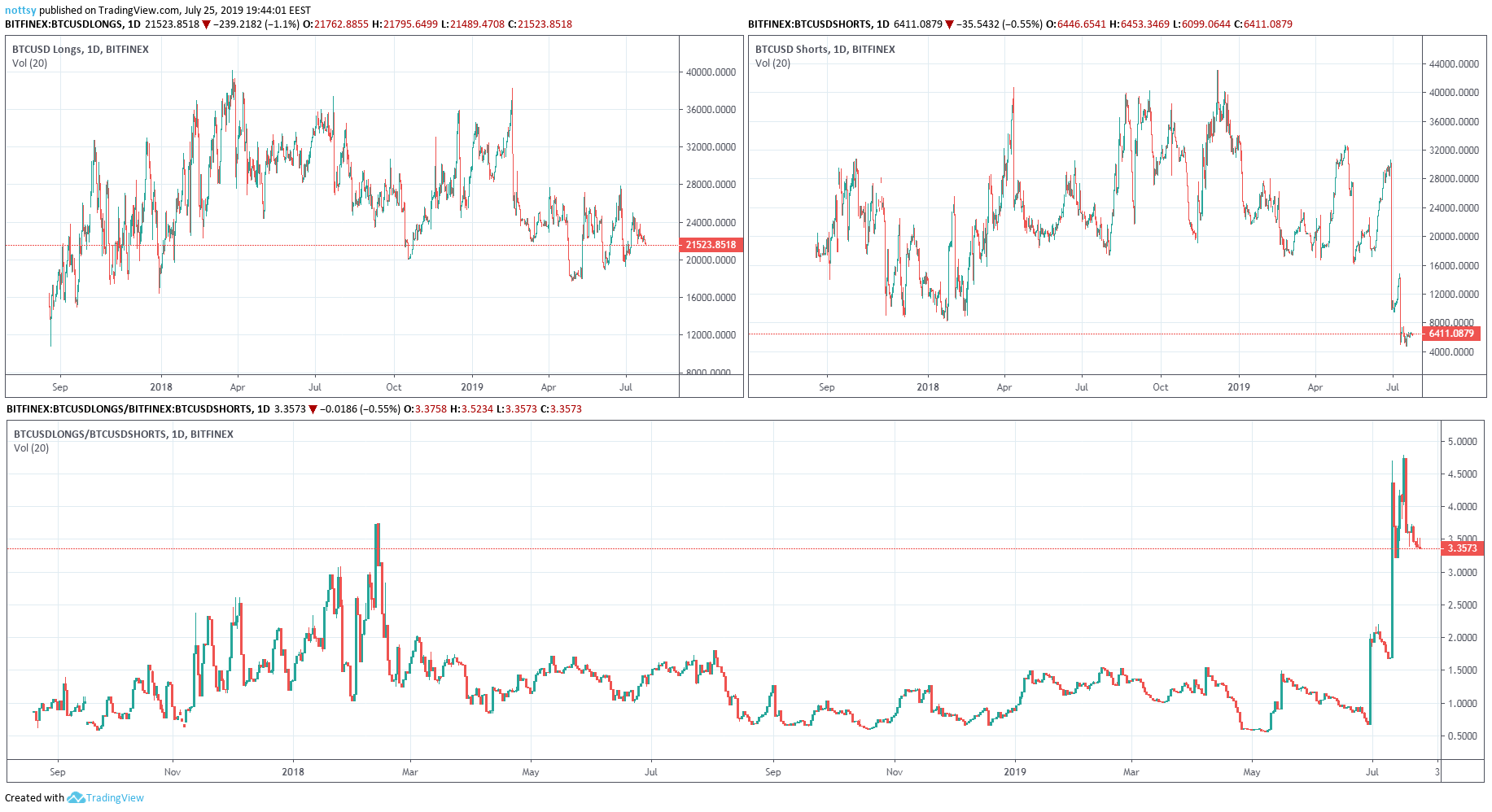The image size is (1492, 812).
Task: Click 0.5000 on the ratio price axis
Action: 1462,736
